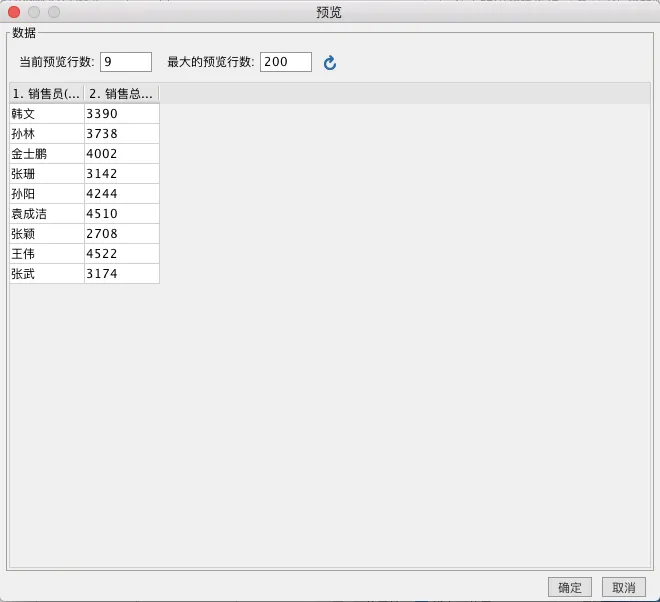Viewport: 660px width, 602px height.
Task: Select the cell 孙阳
Action: 47,194
